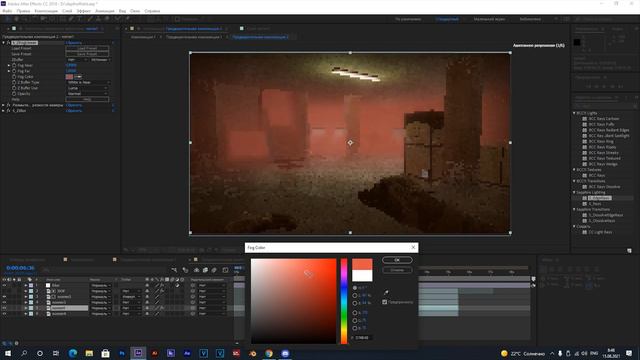
Task: Expand the Fog Near property
Action: pyautogui.click(x=9, y=65)
